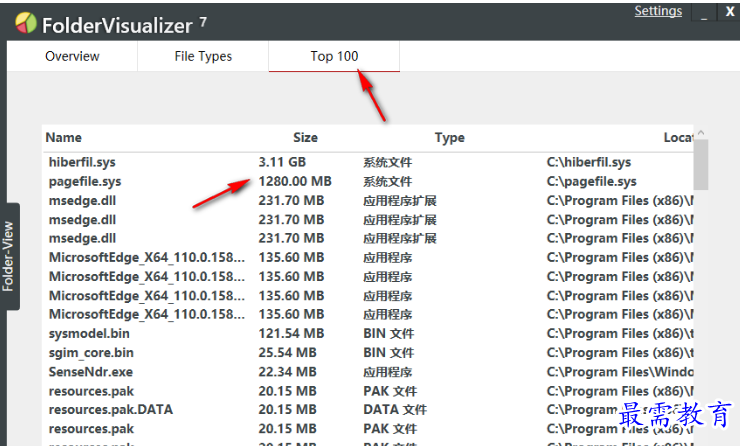Click the vertical scrollbar thumb of the list

(x=701, y=164)
